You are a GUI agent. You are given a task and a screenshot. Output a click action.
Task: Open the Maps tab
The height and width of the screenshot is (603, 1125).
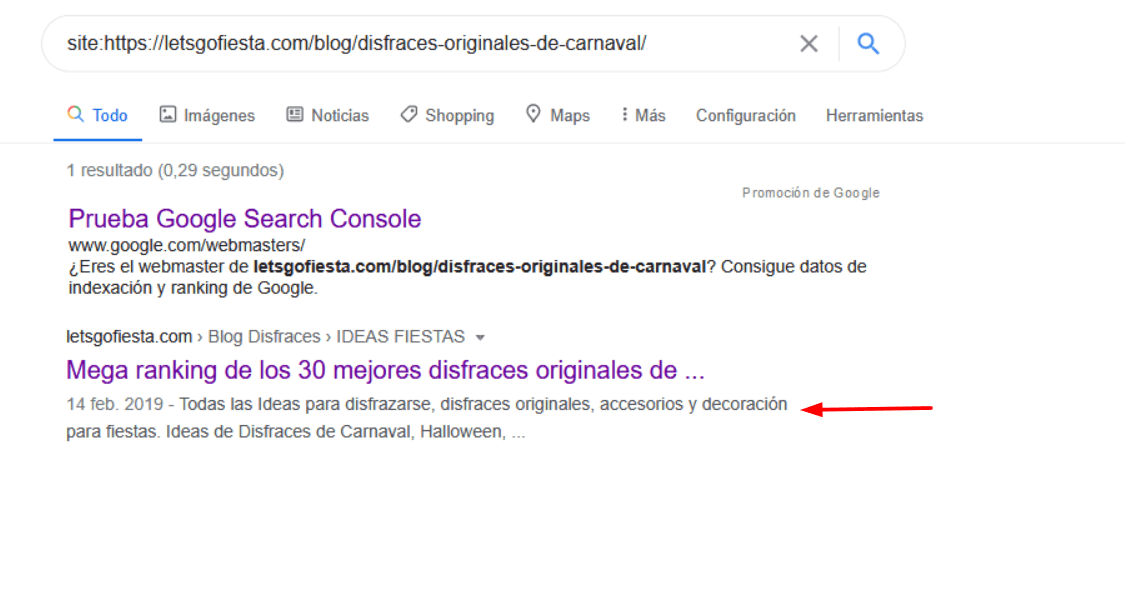557,116
